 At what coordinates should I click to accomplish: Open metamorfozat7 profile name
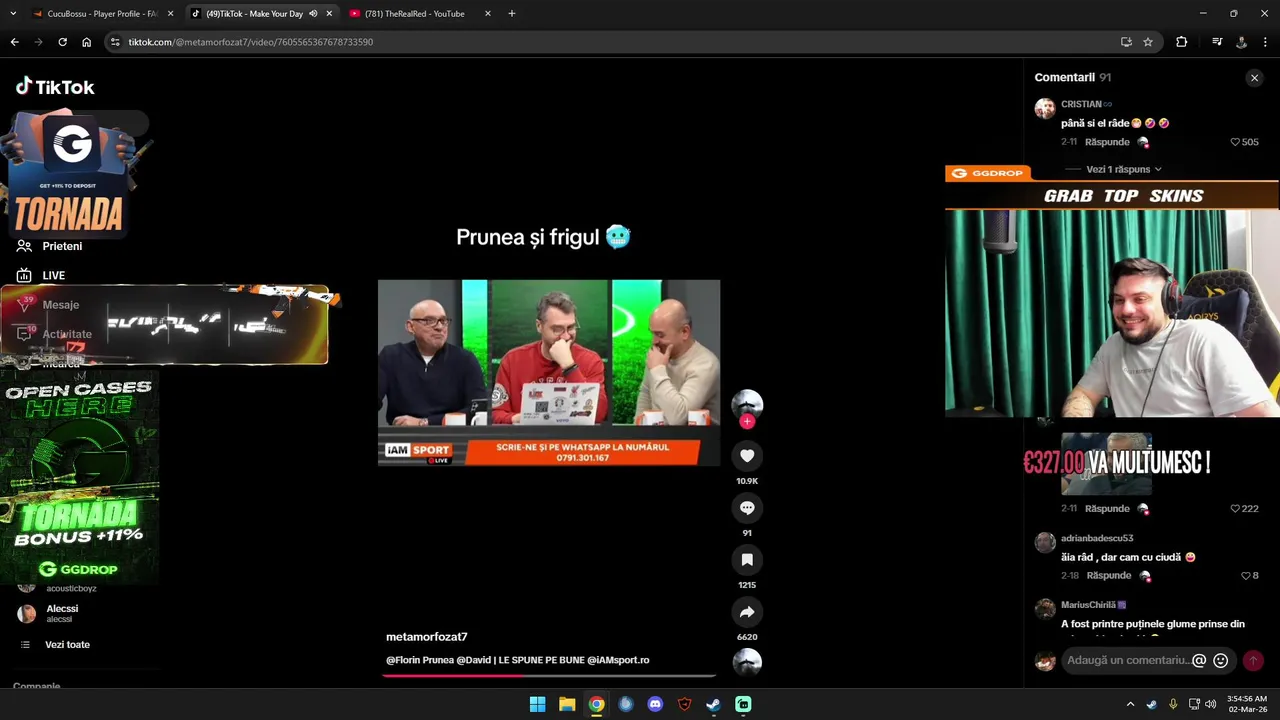[x=427, y=637]
